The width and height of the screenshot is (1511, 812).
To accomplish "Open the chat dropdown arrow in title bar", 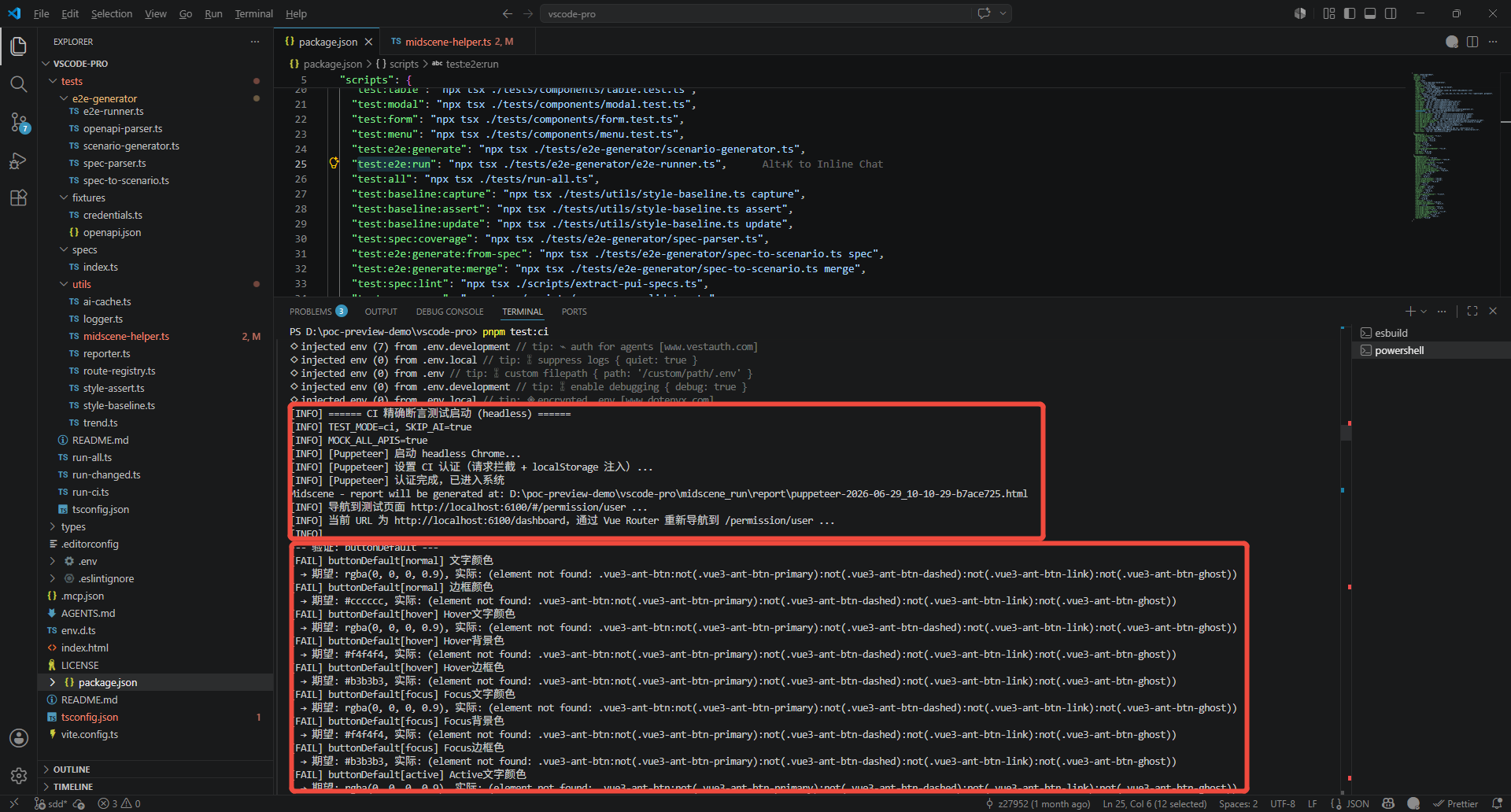I will (x=1003, y=13).
